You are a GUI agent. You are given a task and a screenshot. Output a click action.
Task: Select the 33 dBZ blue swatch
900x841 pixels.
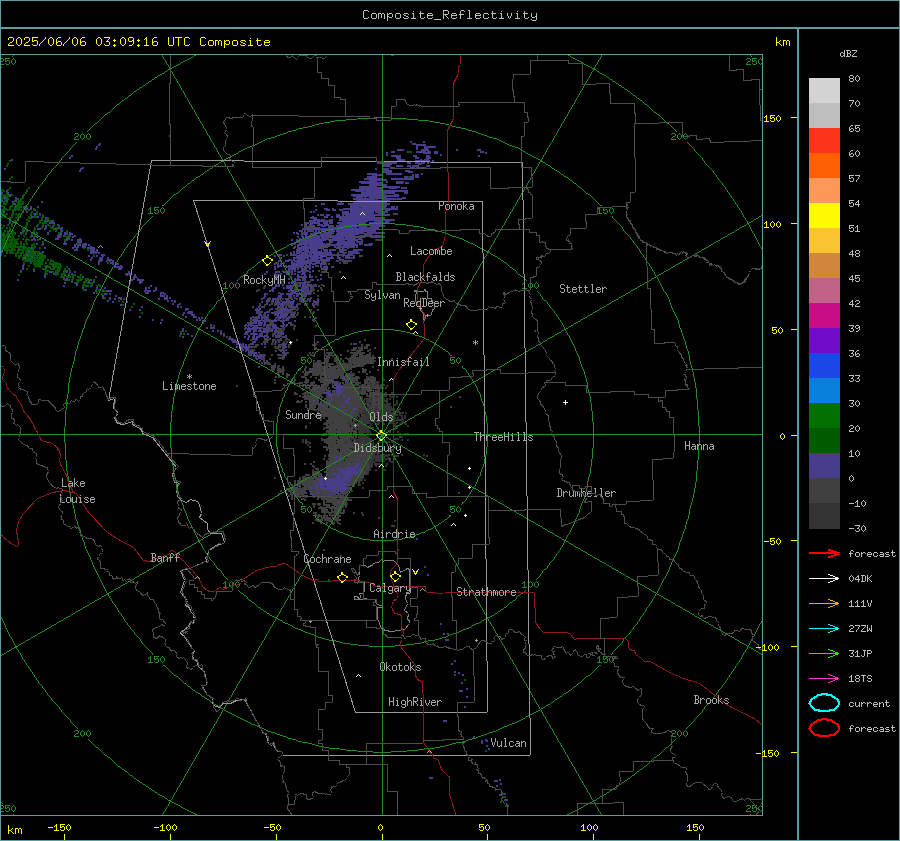click(x=824, y=365)
